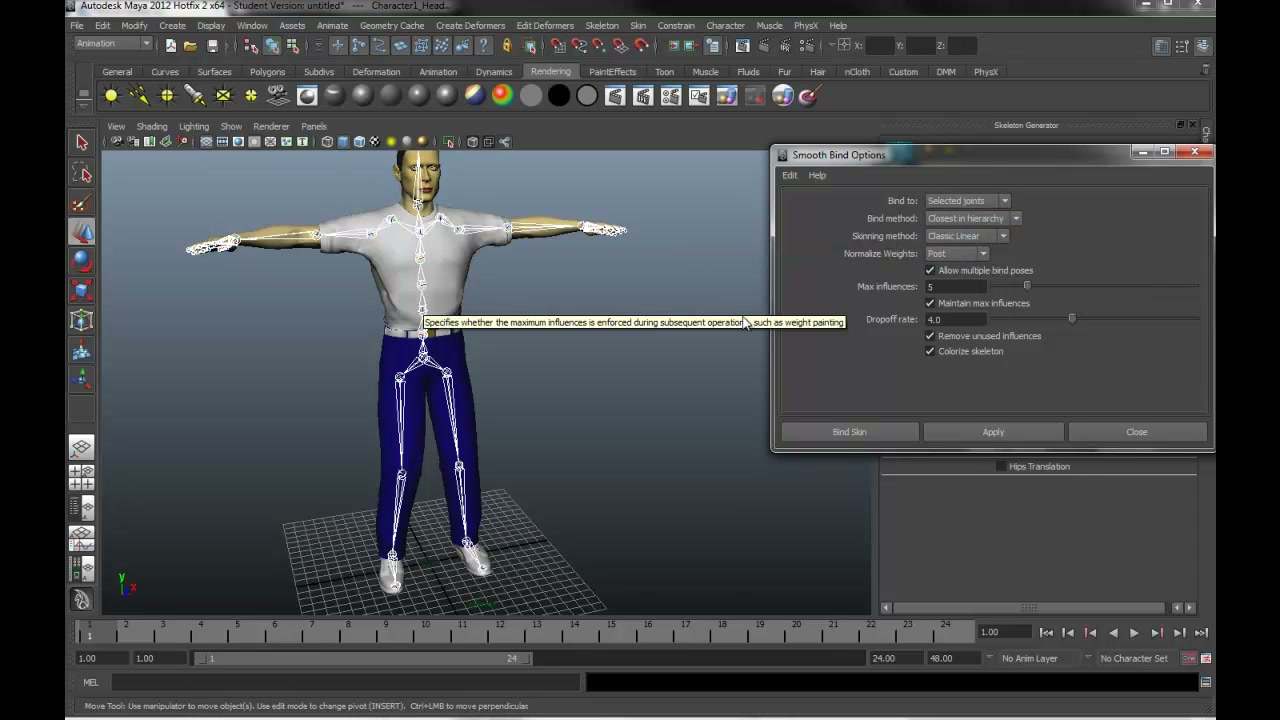This screenshot has width=1280, height=720.
Task: Open the Bind to dropdown
Action: (x=968, y=201)
